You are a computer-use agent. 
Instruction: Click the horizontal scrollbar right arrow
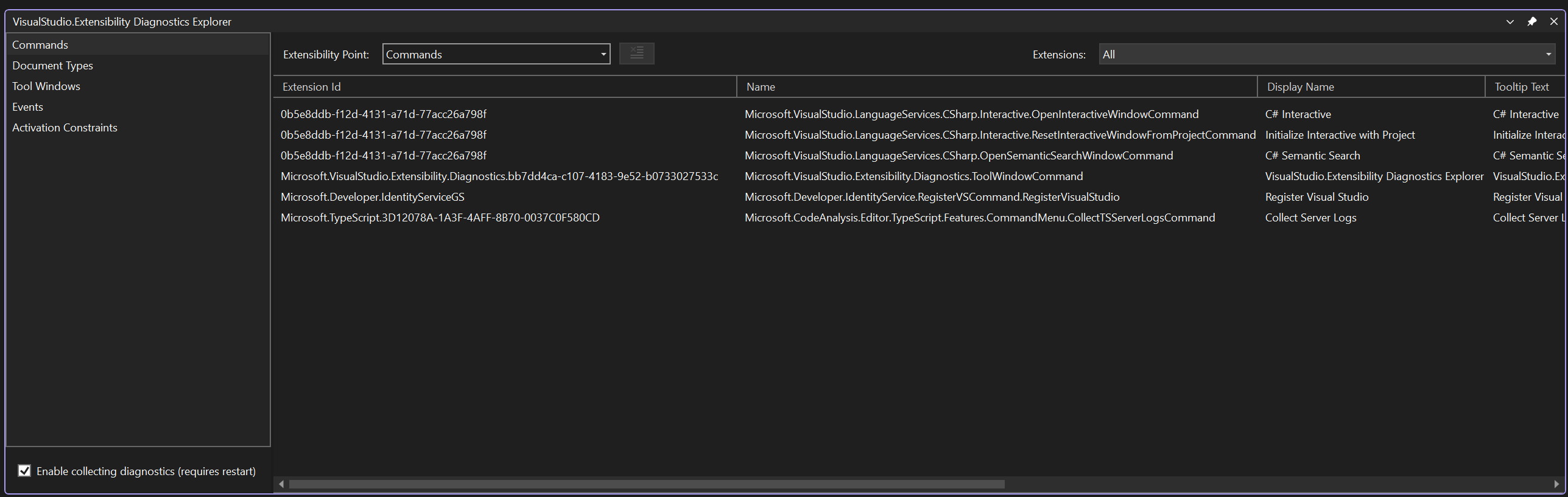[1556, 484]
